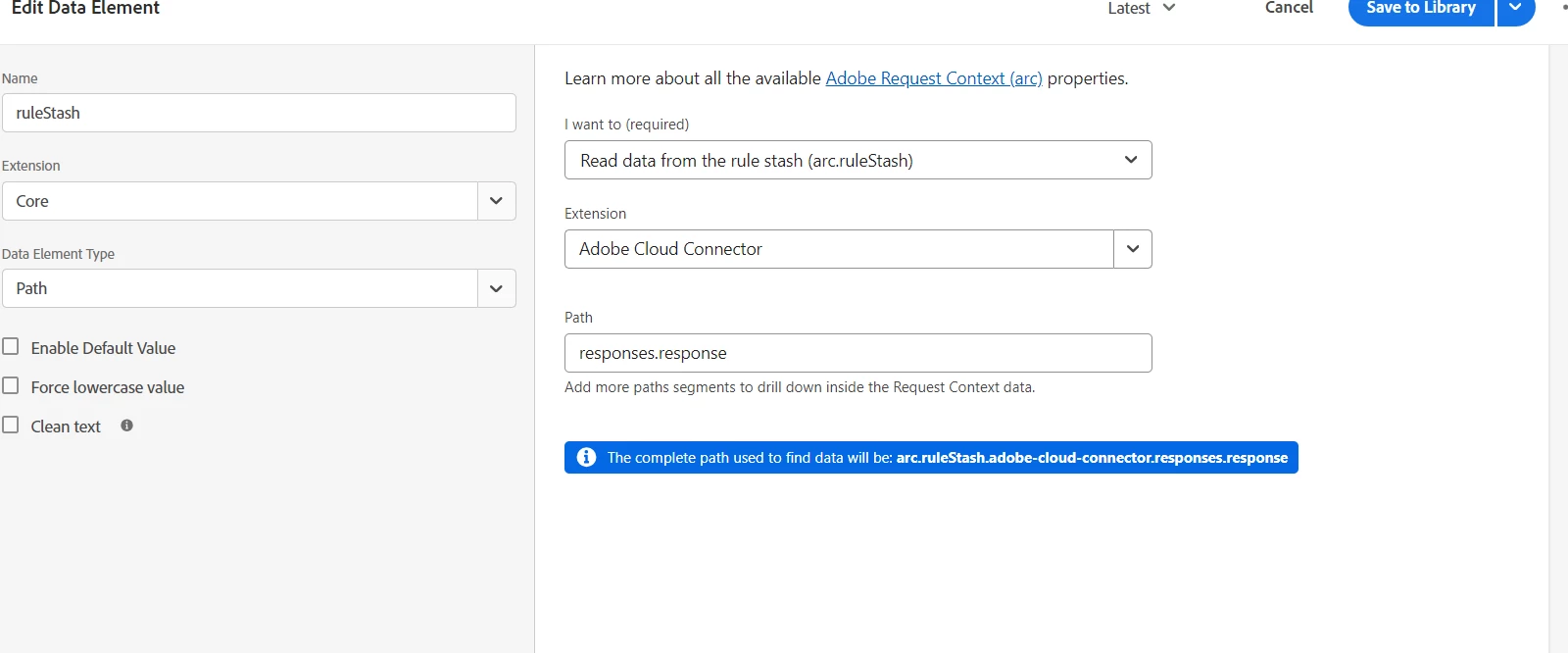1568x653 pixels.
Task: Expand the Data Element Type chevron beside Path
Action: click(496, 288)
